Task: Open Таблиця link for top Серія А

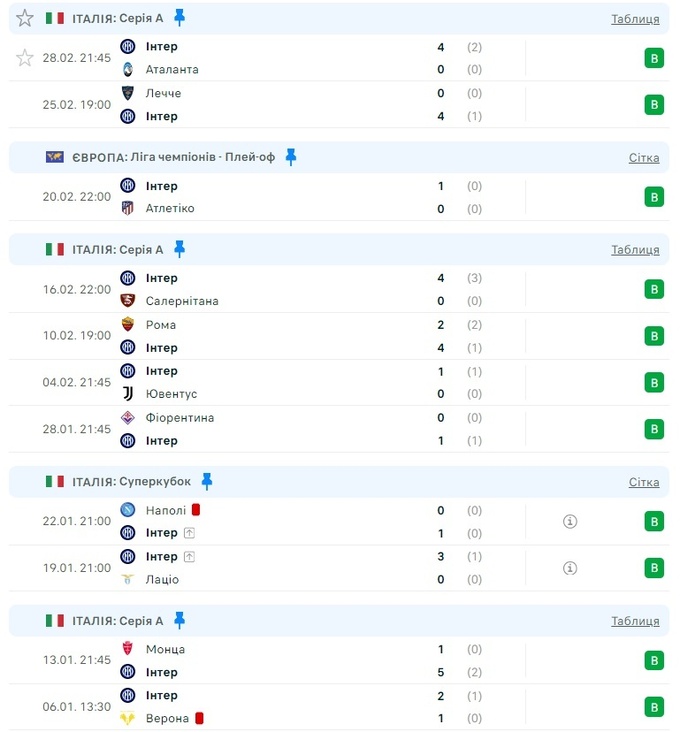Action: (635, 19)
